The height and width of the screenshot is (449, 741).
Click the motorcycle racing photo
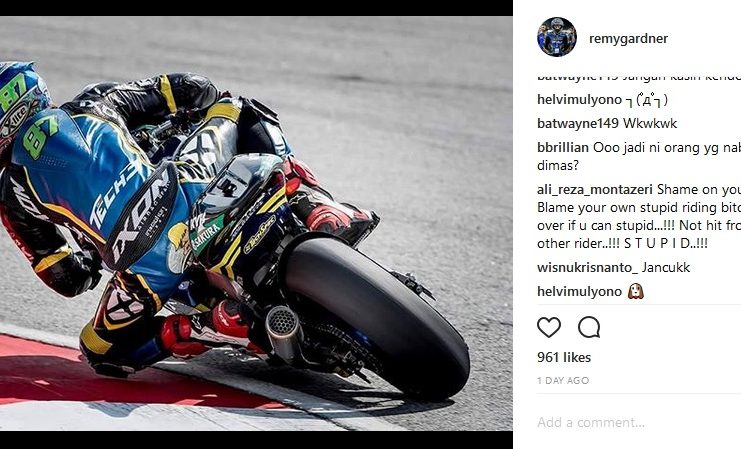256,224
